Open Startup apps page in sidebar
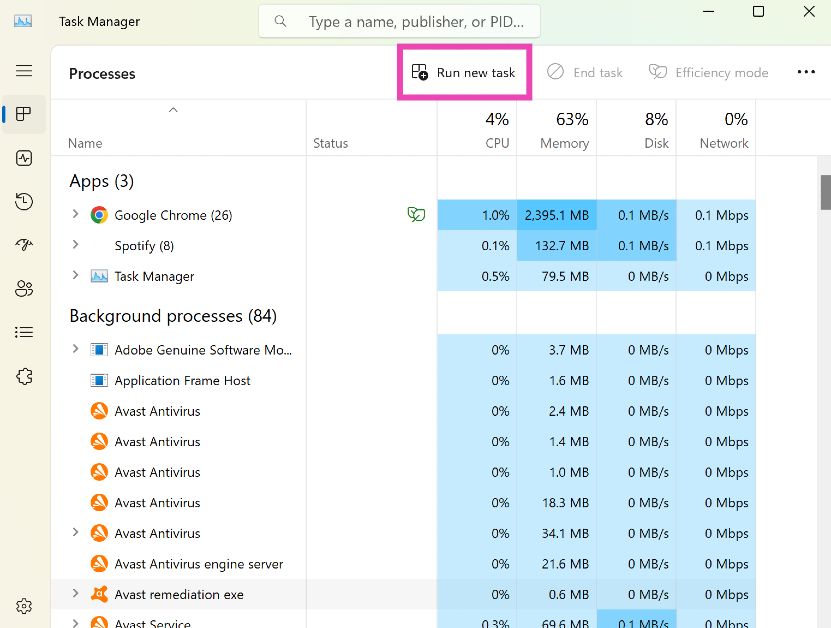Image resolution: width=831 pixels, height=628 pixels. (x=24, y=245)
